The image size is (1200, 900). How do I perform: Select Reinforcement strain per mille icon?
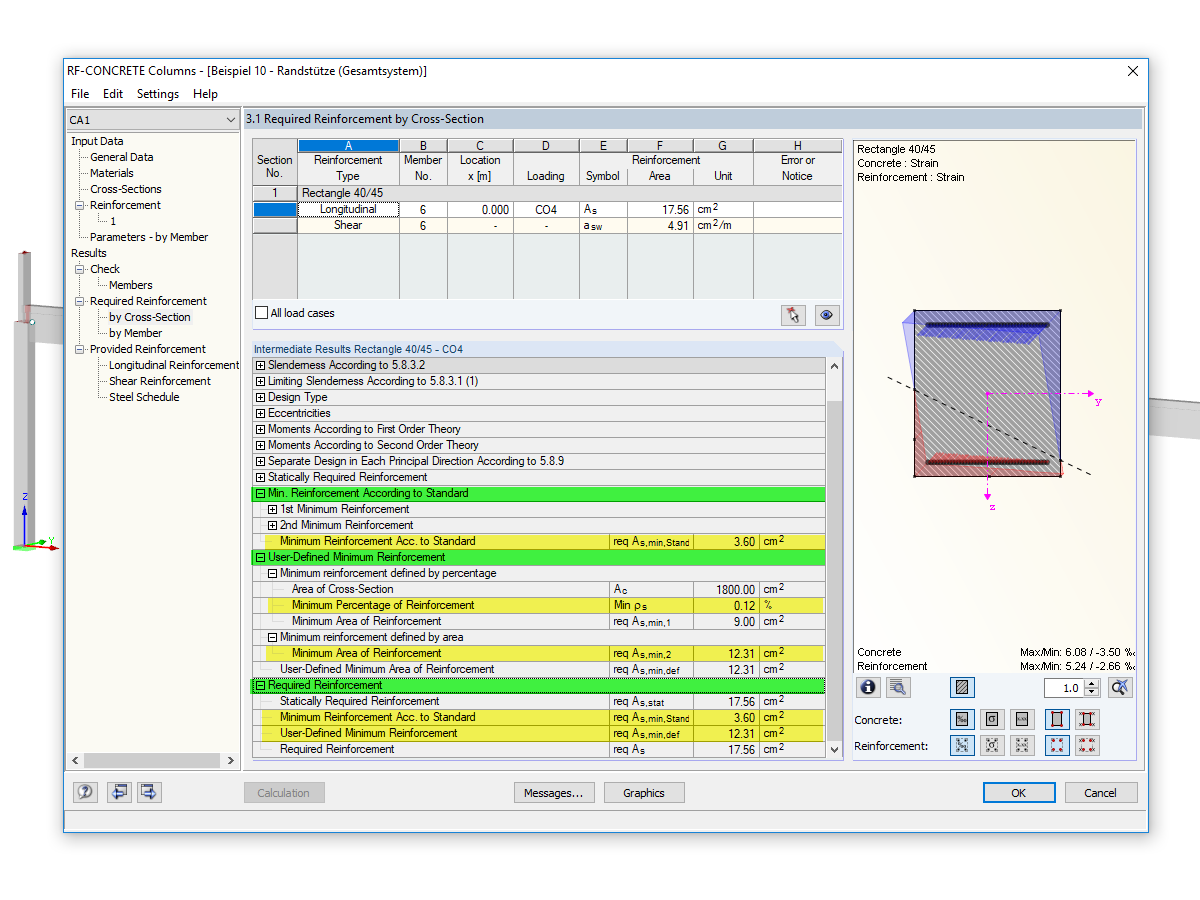point(962,746)
